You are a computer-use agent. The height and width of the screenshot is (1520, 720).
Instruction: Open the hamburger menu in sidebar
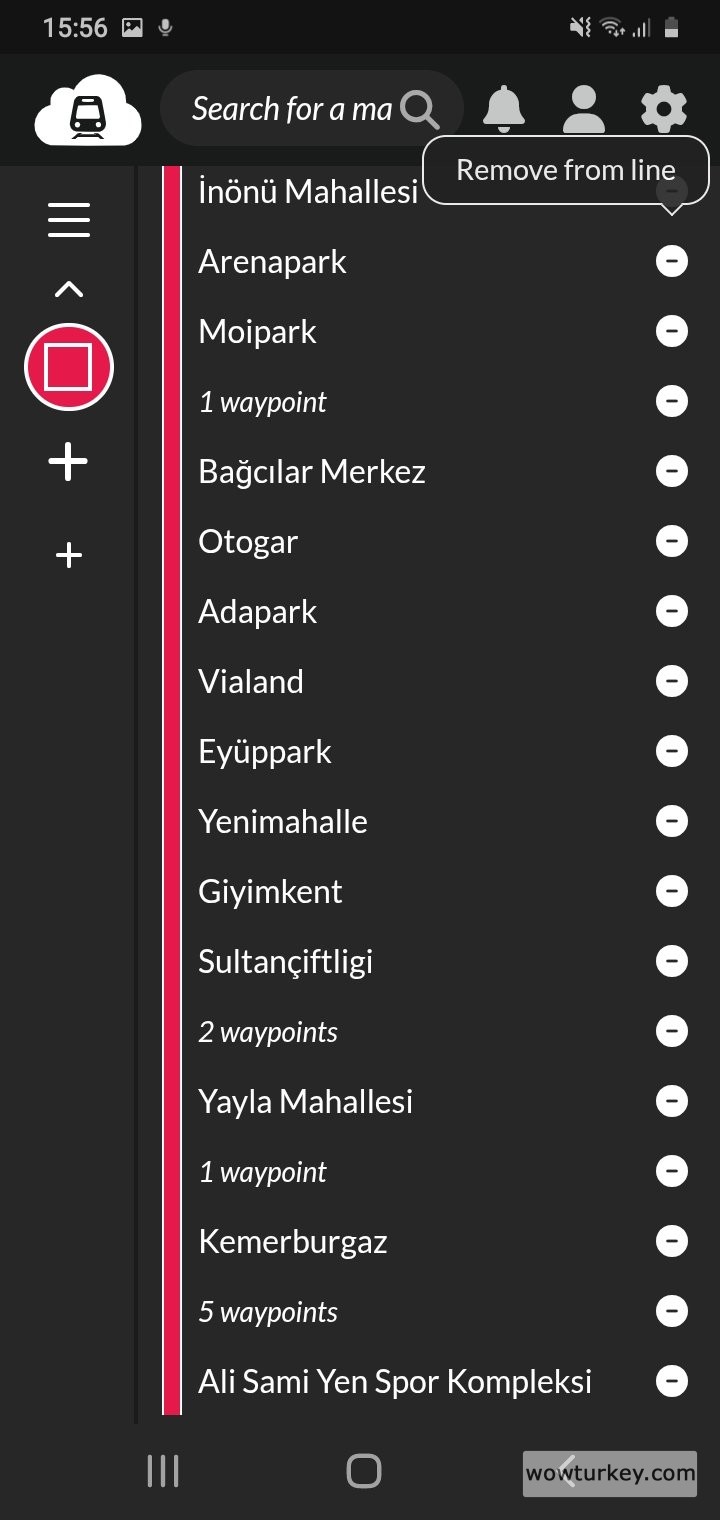tap(69, 220)
